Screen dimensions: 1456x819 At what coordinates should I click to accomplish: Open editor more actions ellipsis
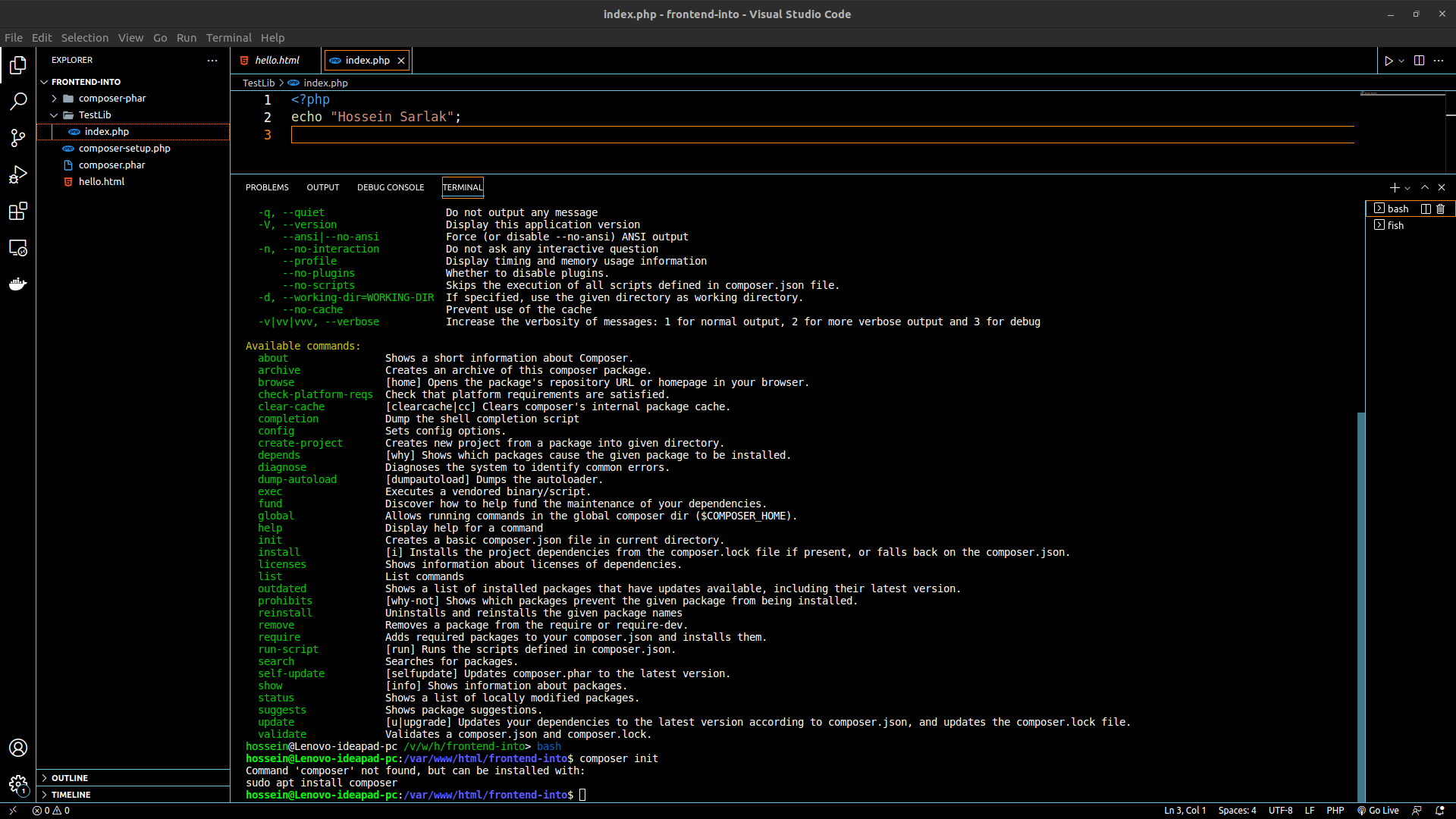(1439, 61)
